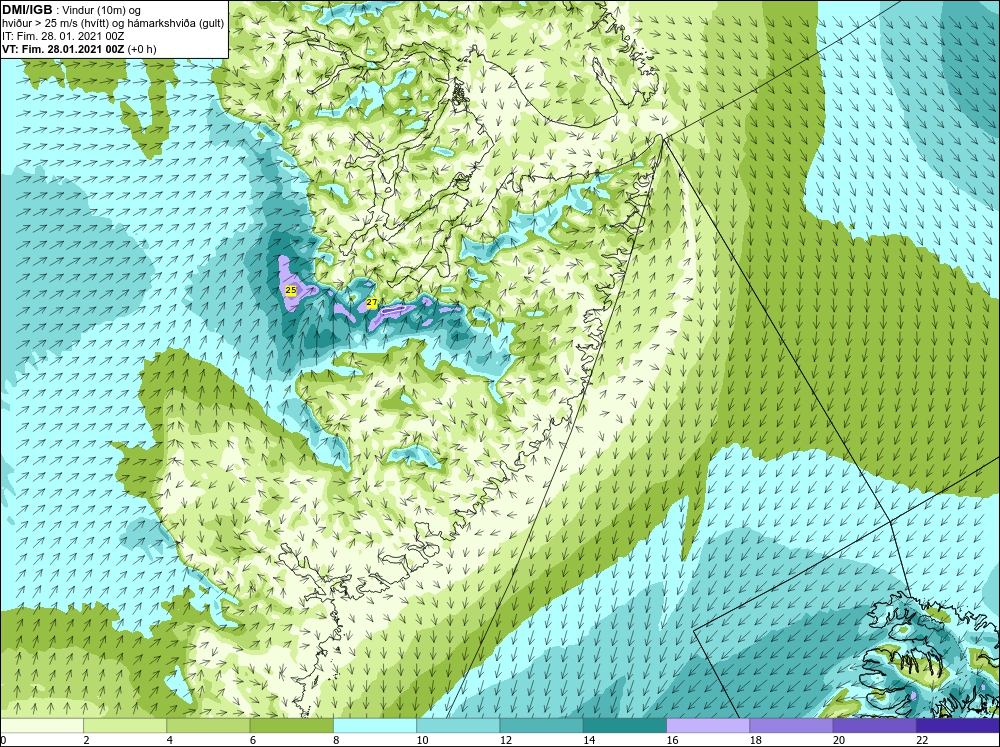The width and height of the screenshot is (1000, 747).
Task: Select the 0–2 m/s pale legend swatch
Action: coord(42,726)
